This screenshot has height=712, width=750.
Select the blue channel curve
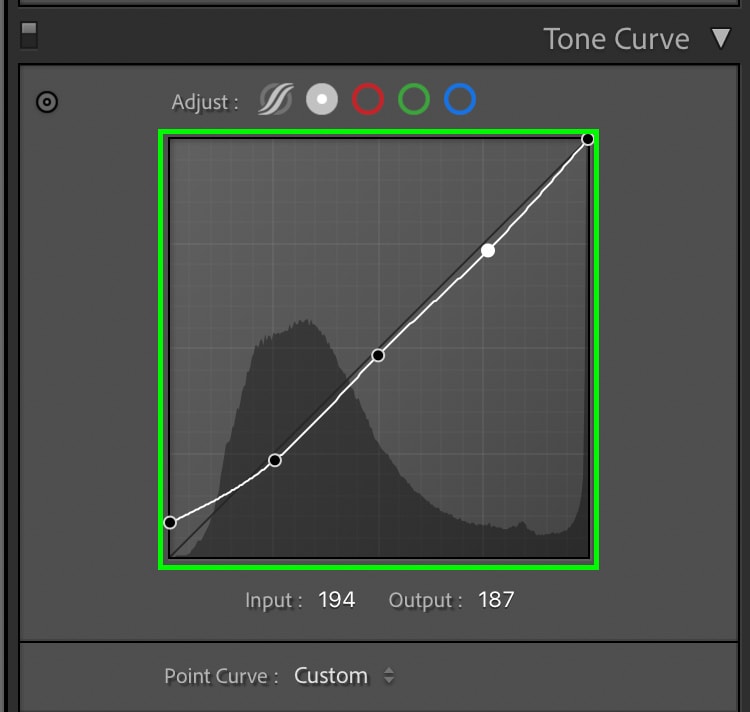[x=460, y=99]
